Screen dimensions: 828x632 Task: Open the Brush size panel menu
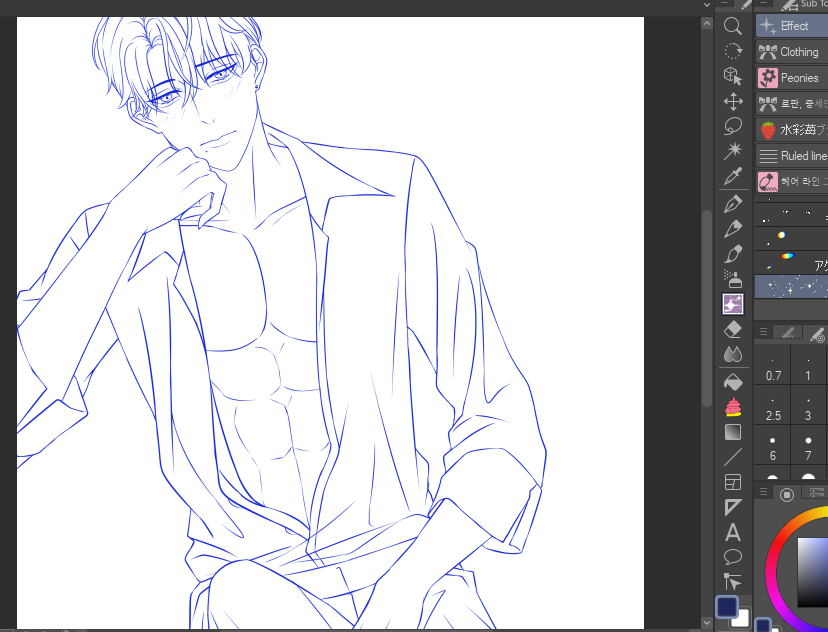[x=763, y=332]
